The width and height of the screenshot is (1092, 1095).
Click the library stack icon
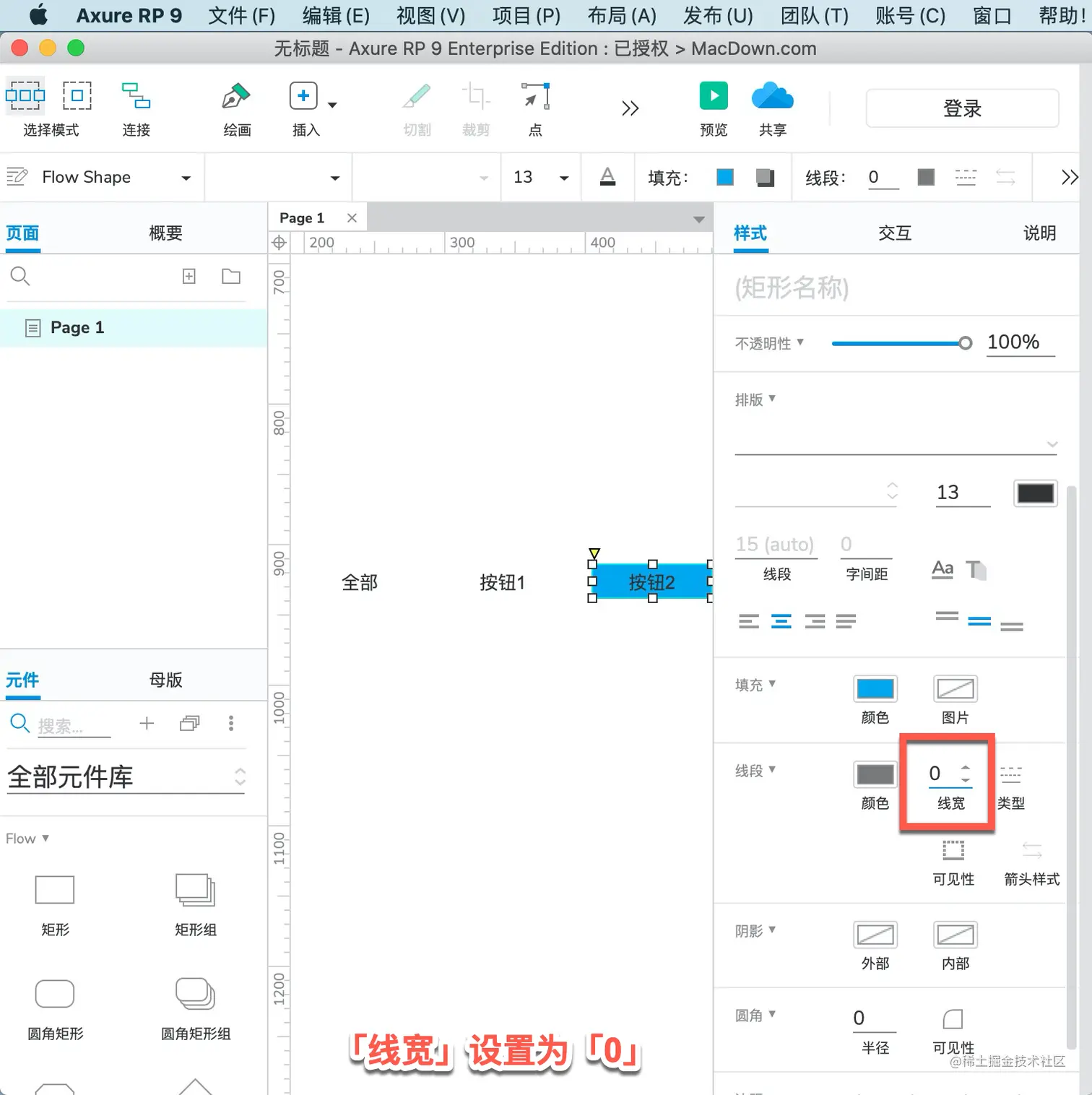click(x=189, y=723)
